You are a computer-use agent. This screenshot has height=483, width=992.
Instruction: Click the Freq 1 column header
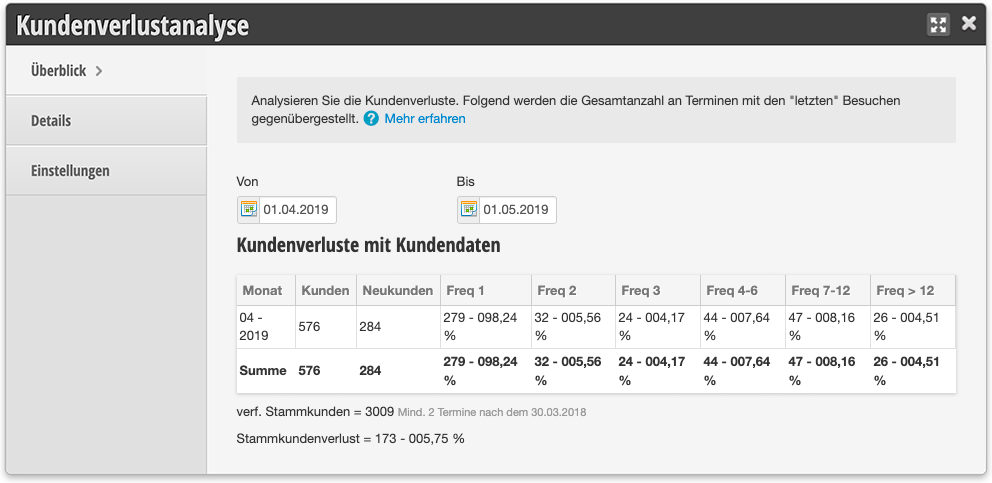point(486,291)
